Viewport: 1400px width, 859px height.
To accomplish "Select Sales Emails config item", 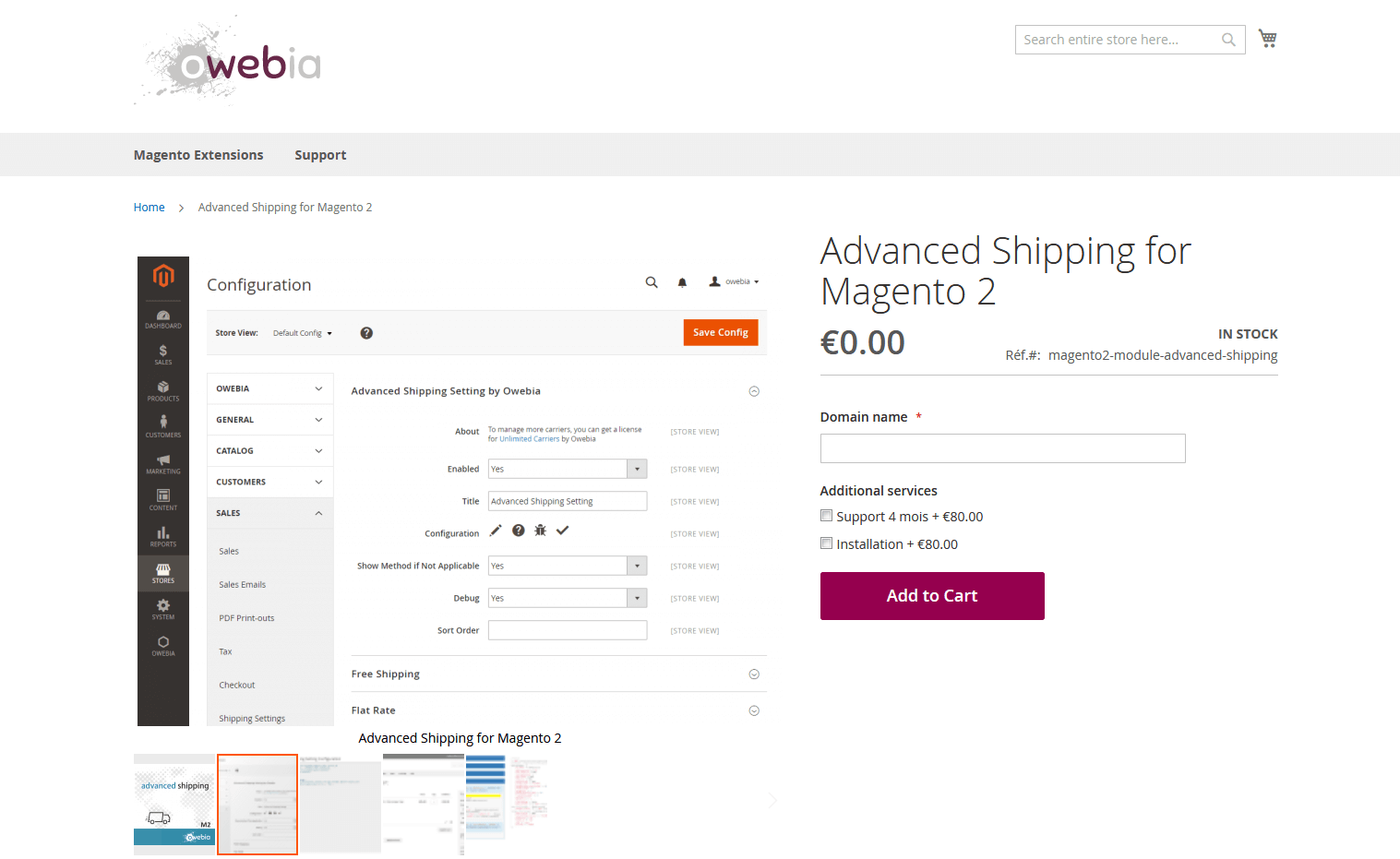I will pos(242,585).
